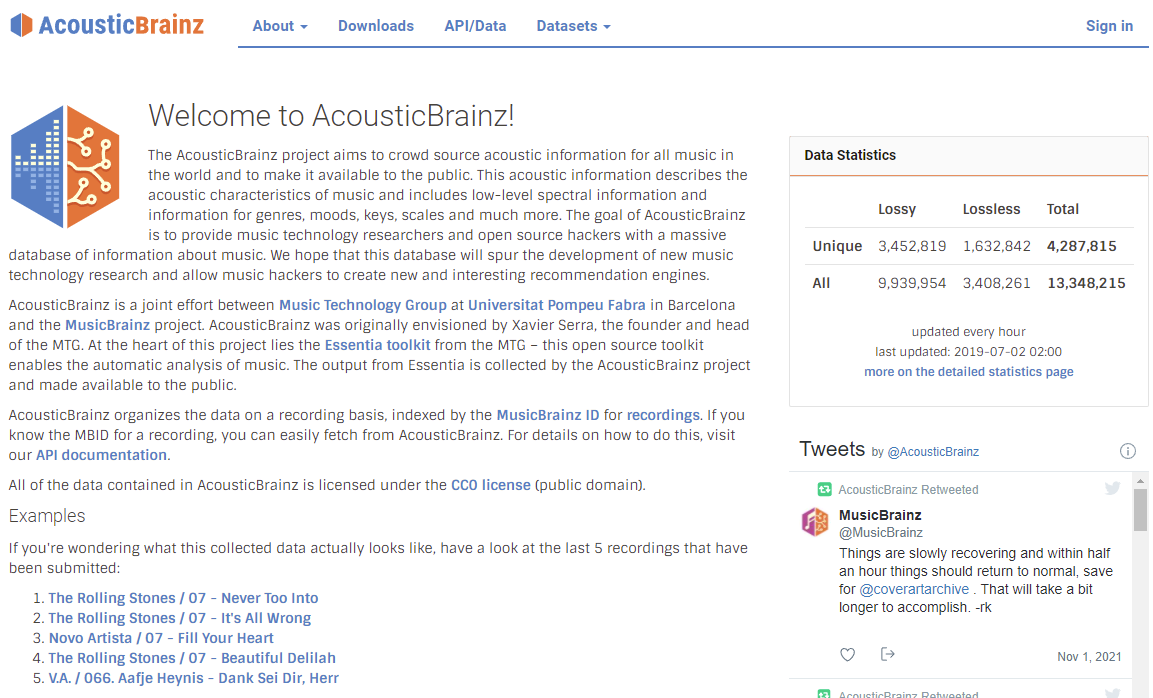Open the CC0 license link
This screenshot has width=1153, height=698.
tap(490, 485)
